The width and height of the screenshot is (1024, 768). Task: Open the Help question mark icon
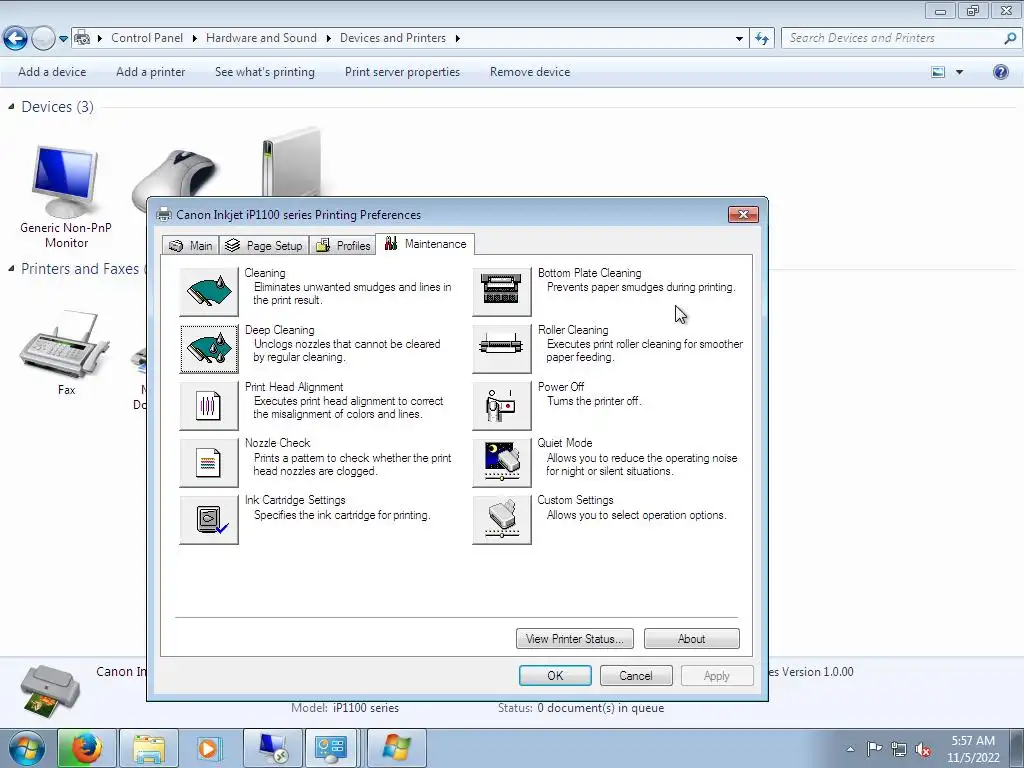pos(1000,72)
